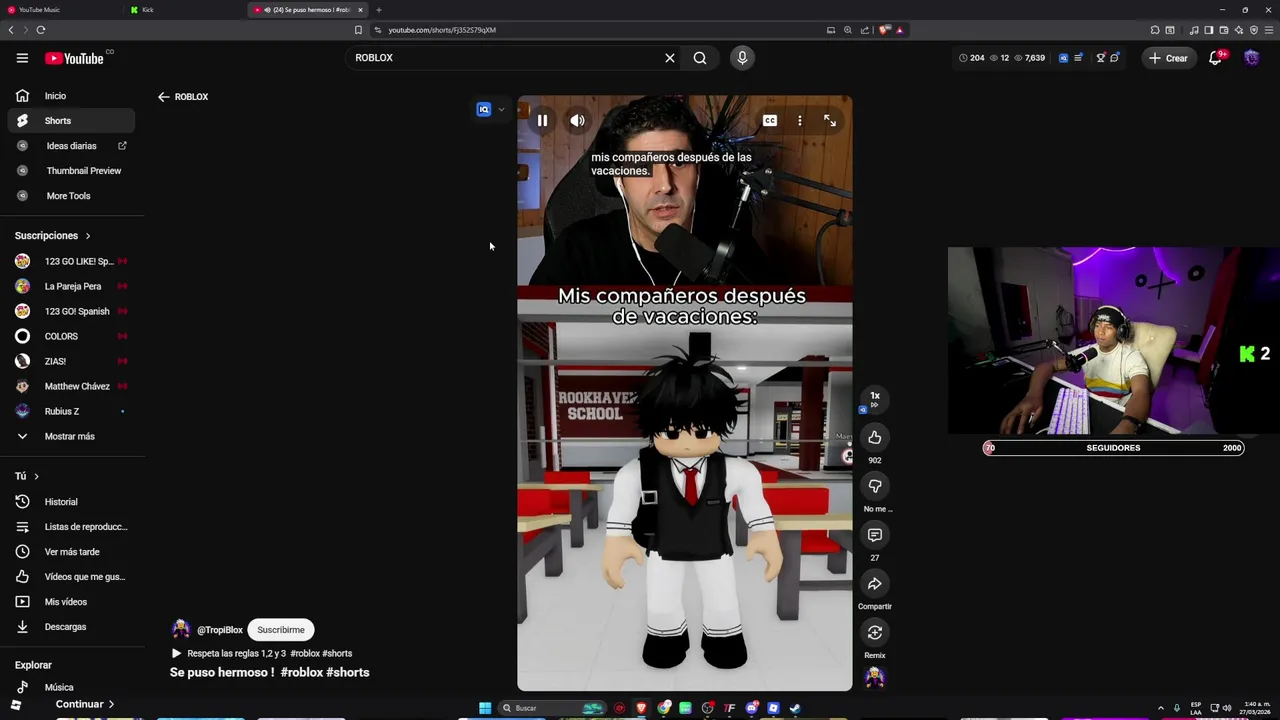This screenshot has height=720, width=1280.
Task: Expand Mostrar más subscriptions
Action: click(71, 436)
